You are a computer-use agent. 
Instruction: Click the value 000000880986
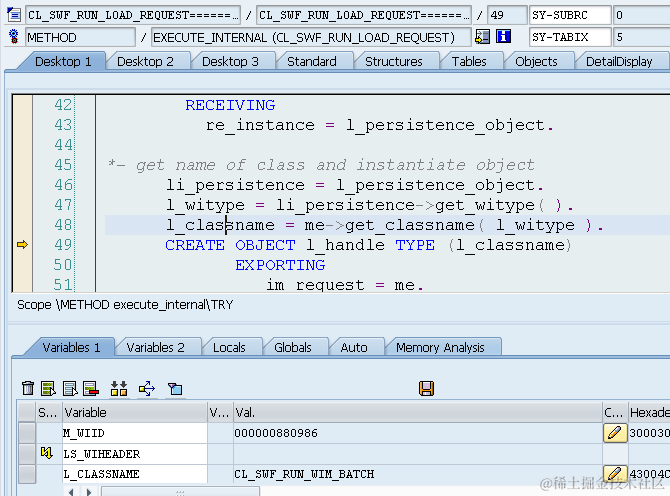coord(276,433)
